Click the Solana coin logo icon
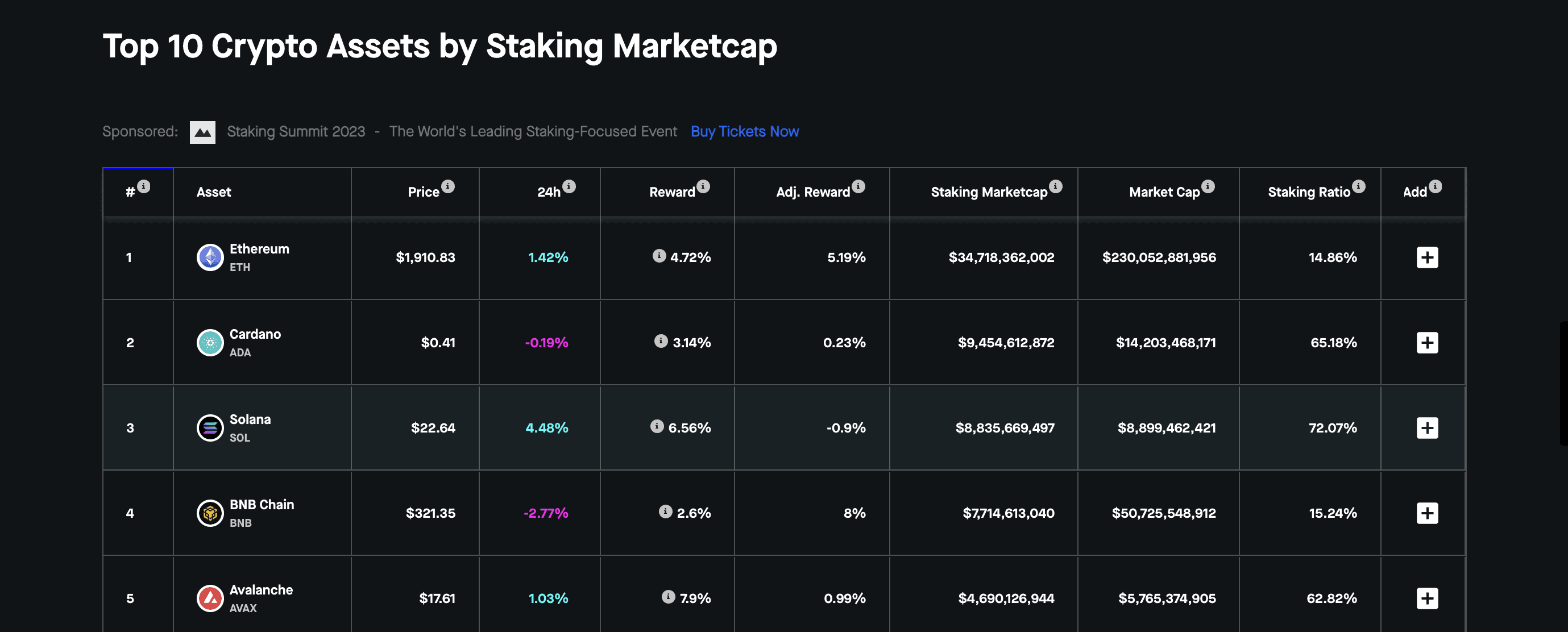This screenshot has width=1568, height=632. [x=210, y=427]
